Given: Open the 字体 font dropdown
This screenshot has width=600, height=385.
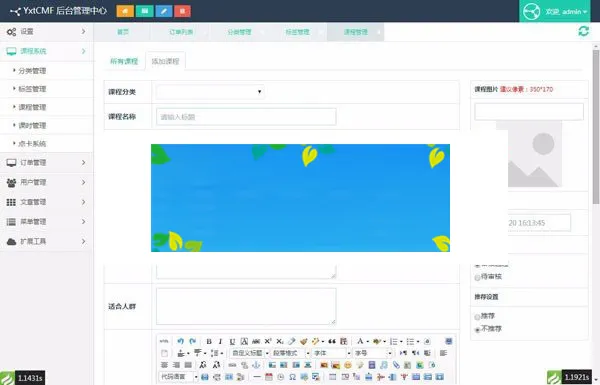Looking at the screenshot, I should (331, 353).
